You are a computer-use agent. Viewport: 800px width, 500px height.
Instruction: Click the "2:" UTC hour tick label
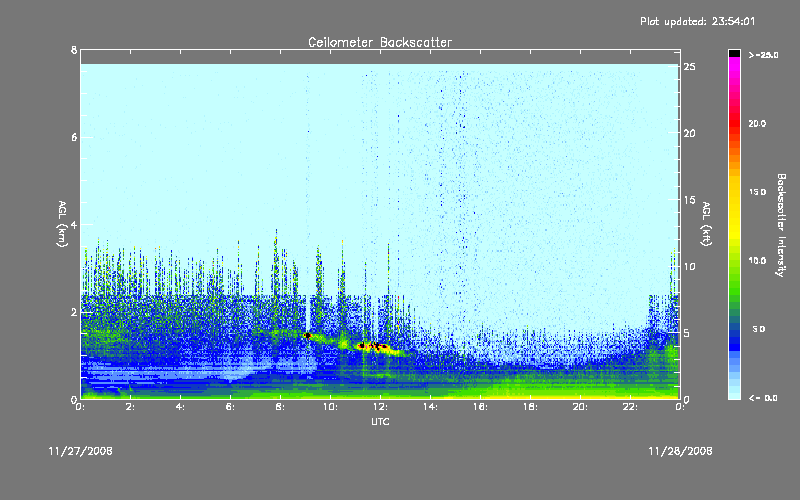click(131, 407)
